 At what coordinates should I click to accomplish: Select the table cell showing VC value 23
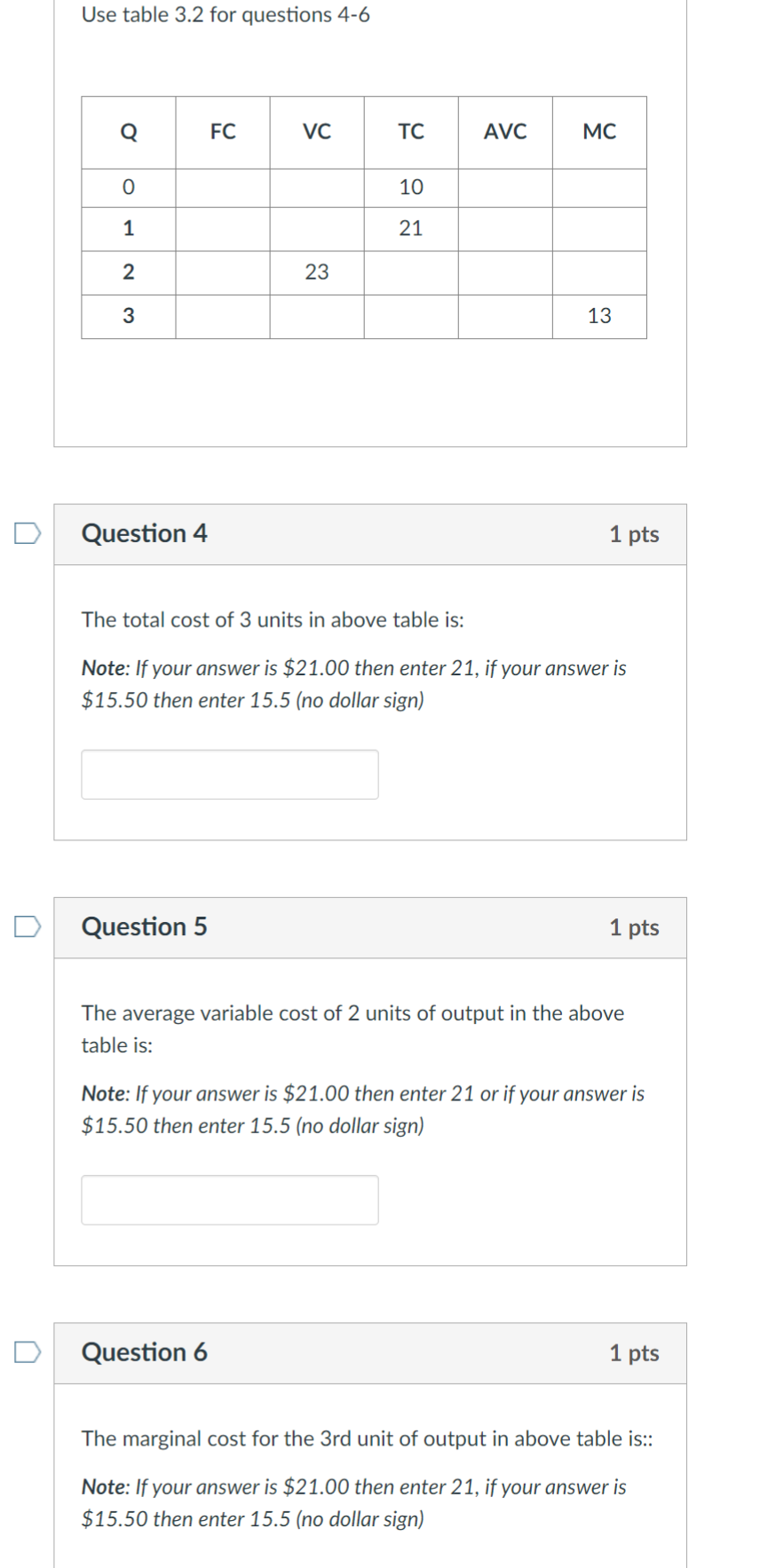pyautogui.click(x=317, y=271)
